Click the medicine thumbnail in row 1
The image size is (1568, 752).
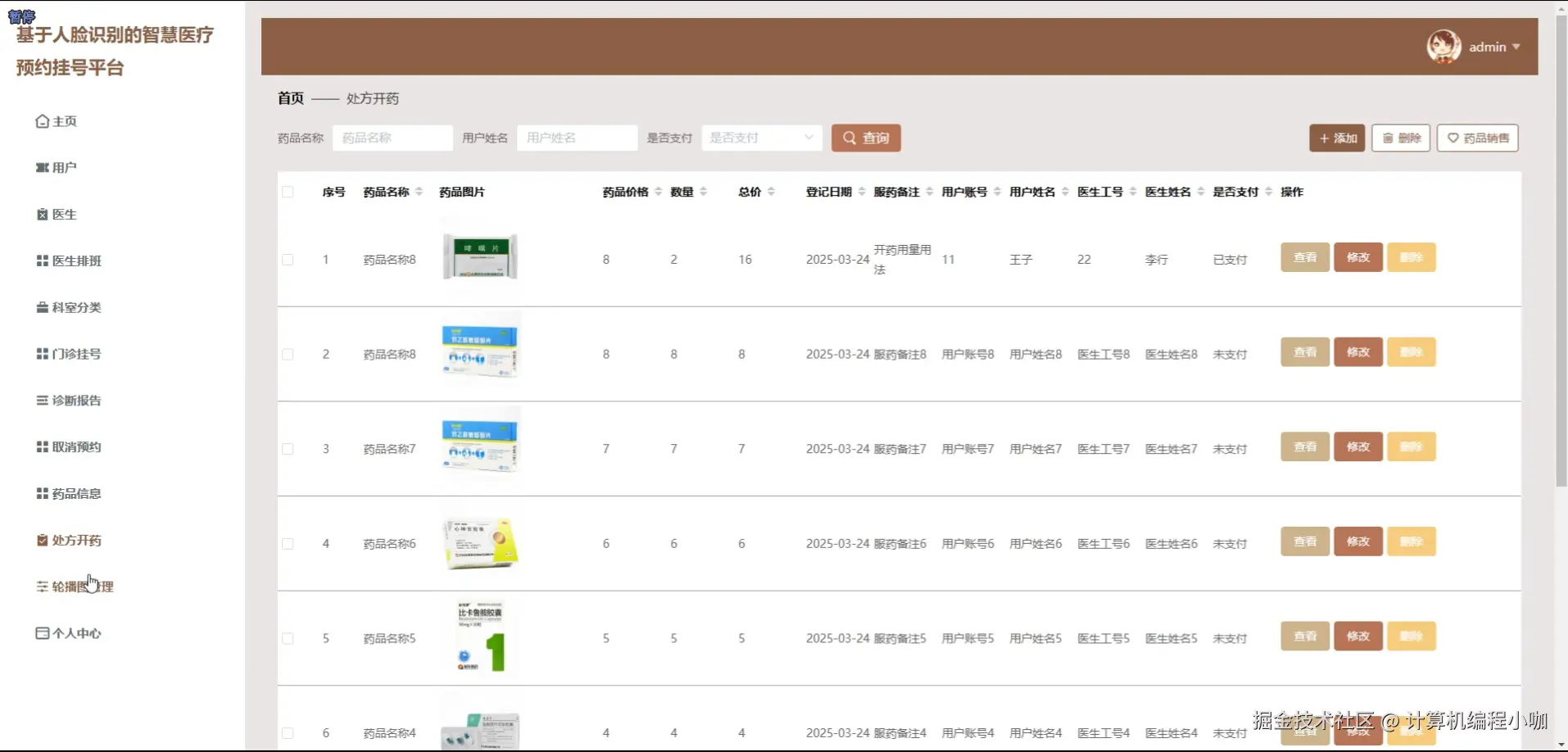point(480,256)
